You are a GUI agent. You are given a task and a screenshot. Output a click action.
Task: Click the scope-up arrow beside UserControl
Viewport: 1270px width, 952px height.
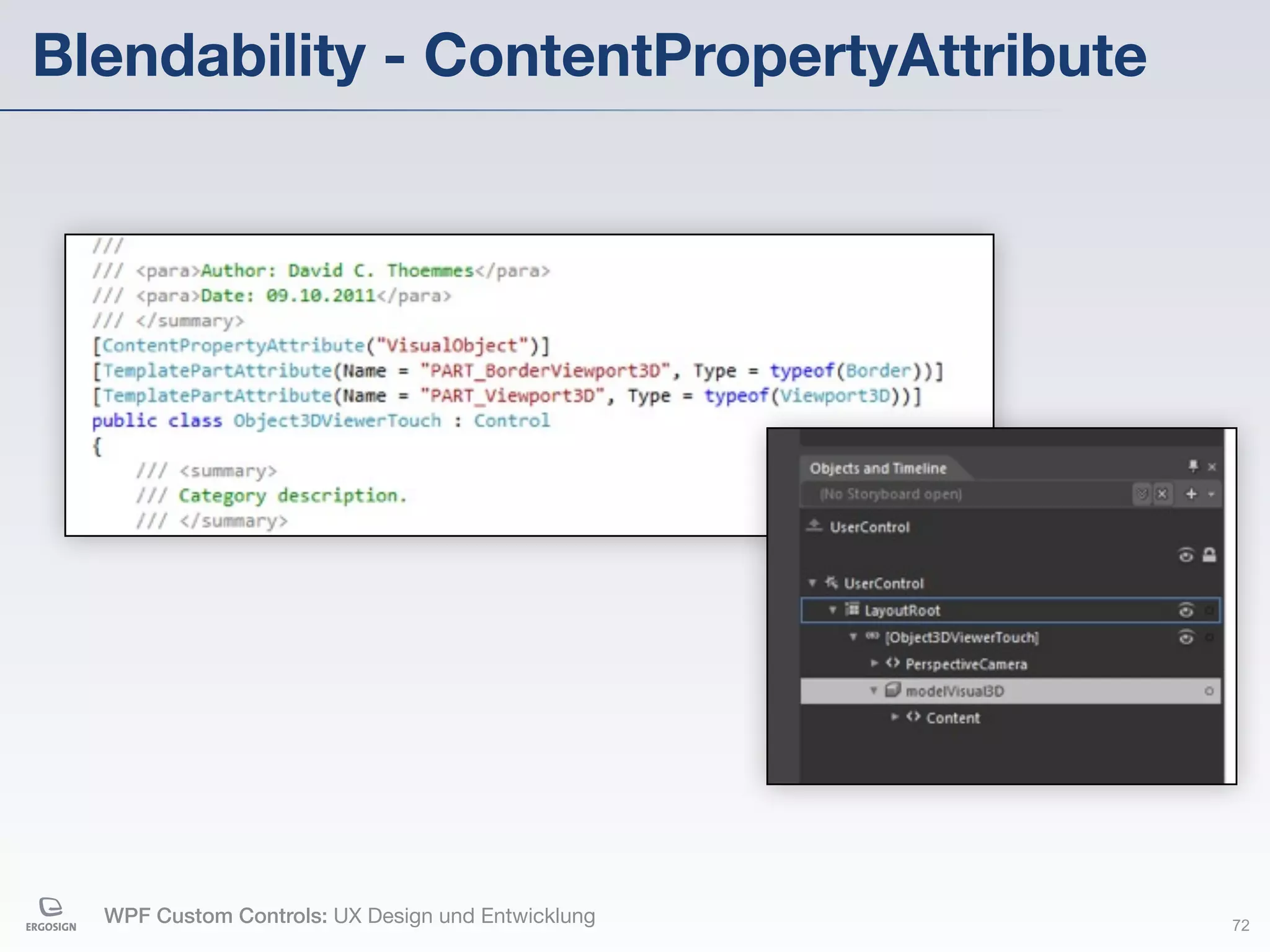(x=814, y=526)
